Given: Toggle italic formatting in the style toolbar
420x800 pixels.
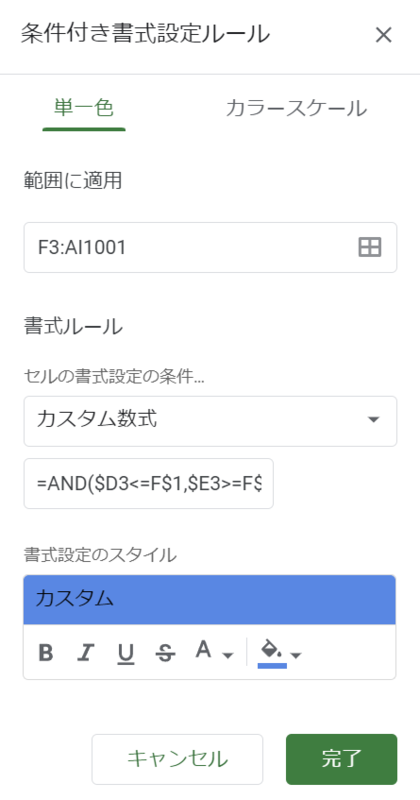Looking at the screenshot, I should 85,653.
